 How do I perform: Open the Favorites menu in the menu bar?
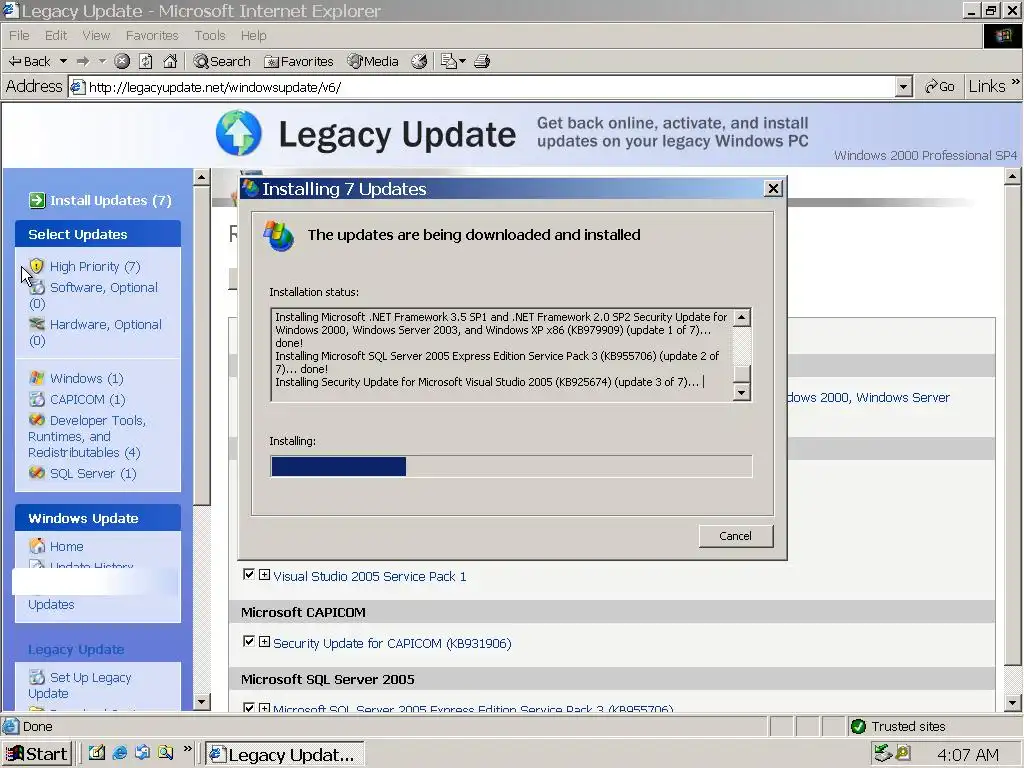click(x=152, y=35)
